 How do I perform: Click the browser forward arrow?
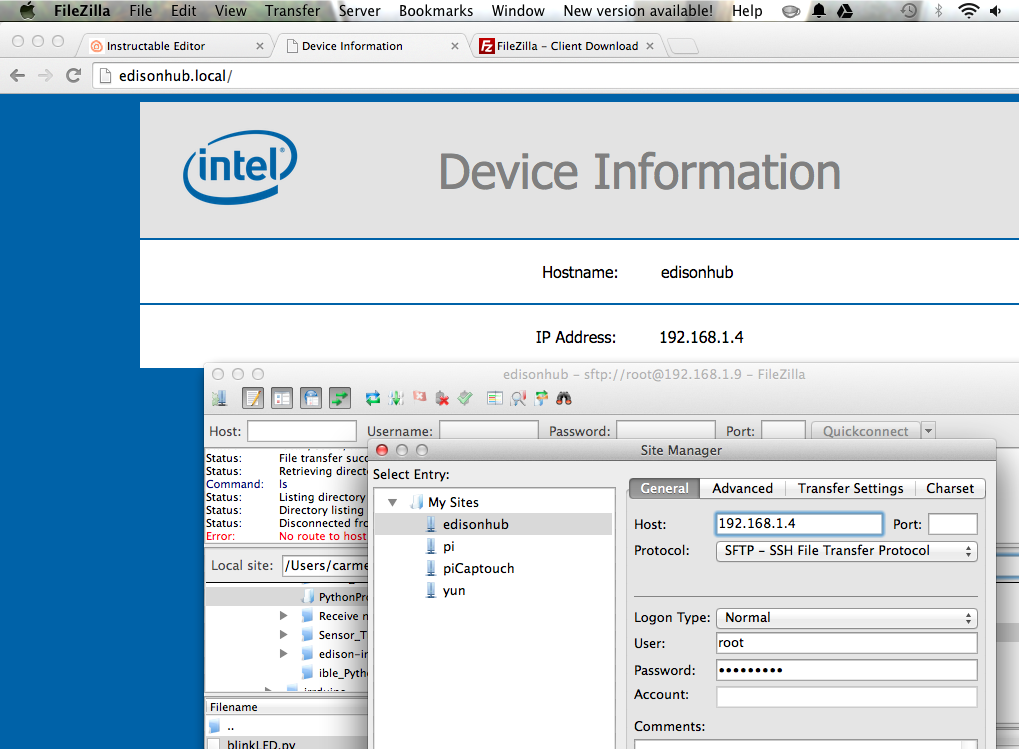tap(45, 75)
